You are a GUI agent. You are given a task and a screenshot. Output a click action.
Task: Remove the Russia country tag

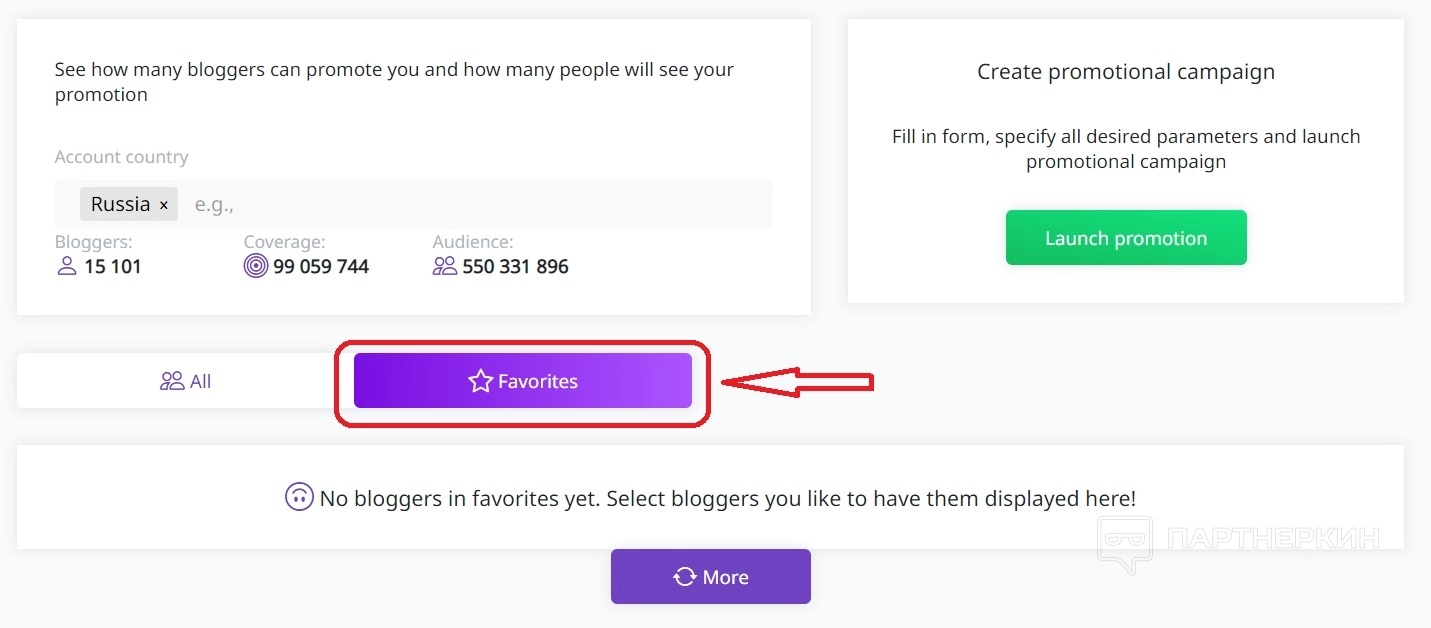point(164,205)
